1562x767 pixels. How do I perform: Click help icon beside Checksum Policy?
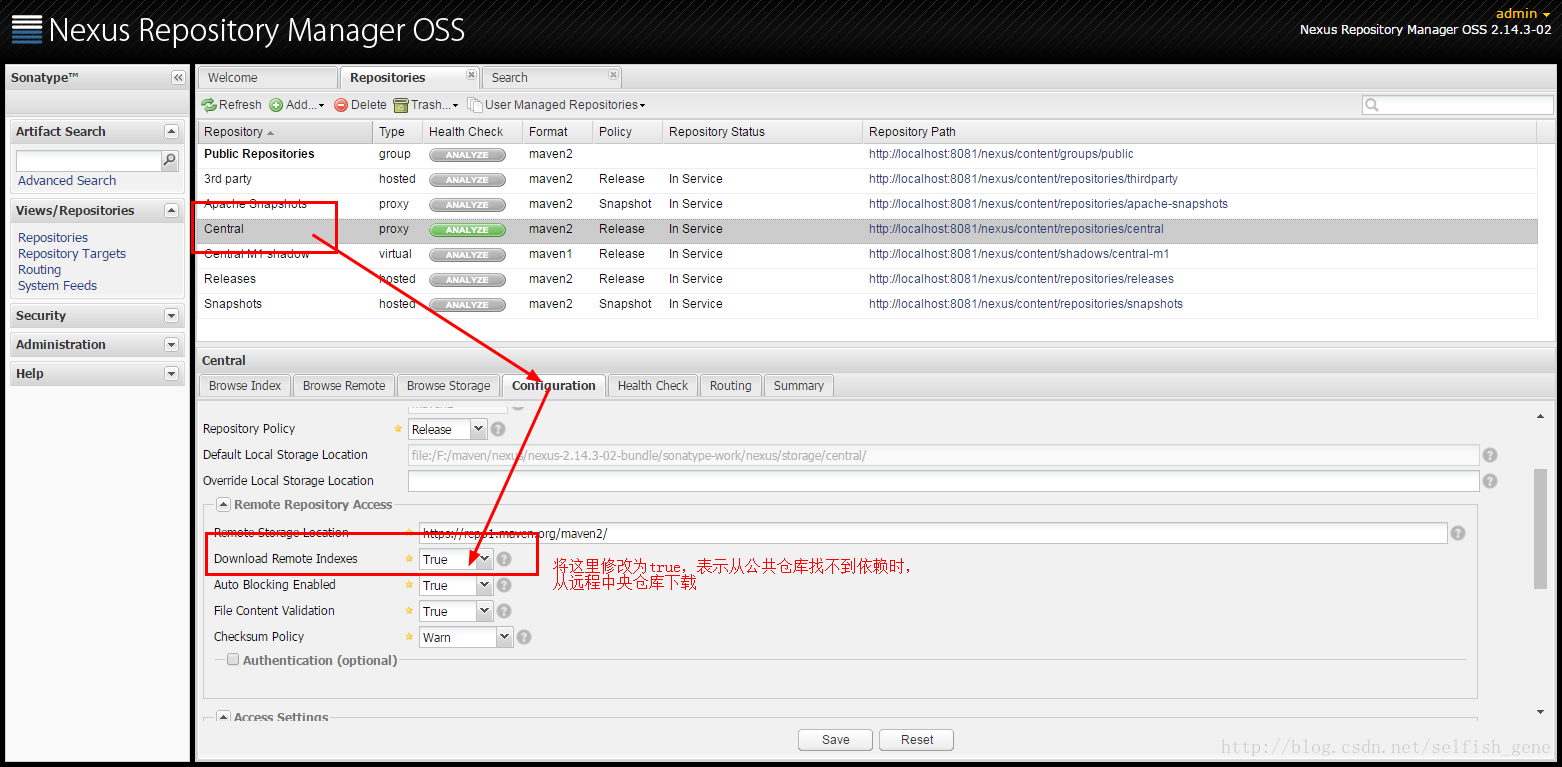524,637
